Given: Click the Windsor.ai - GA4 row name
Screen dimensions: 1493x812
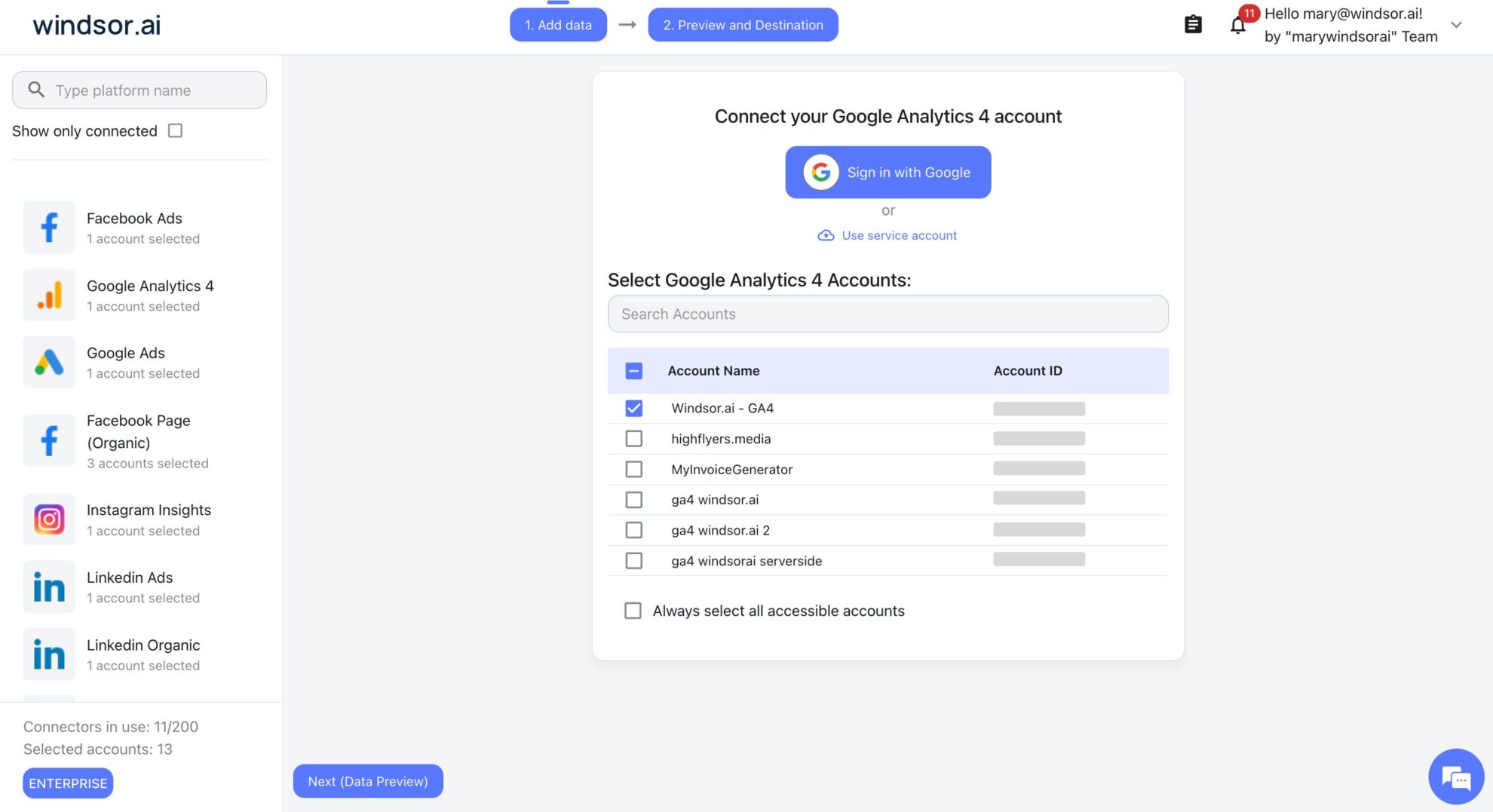Looking at the screenshot, I should click(x=722, y=408).
